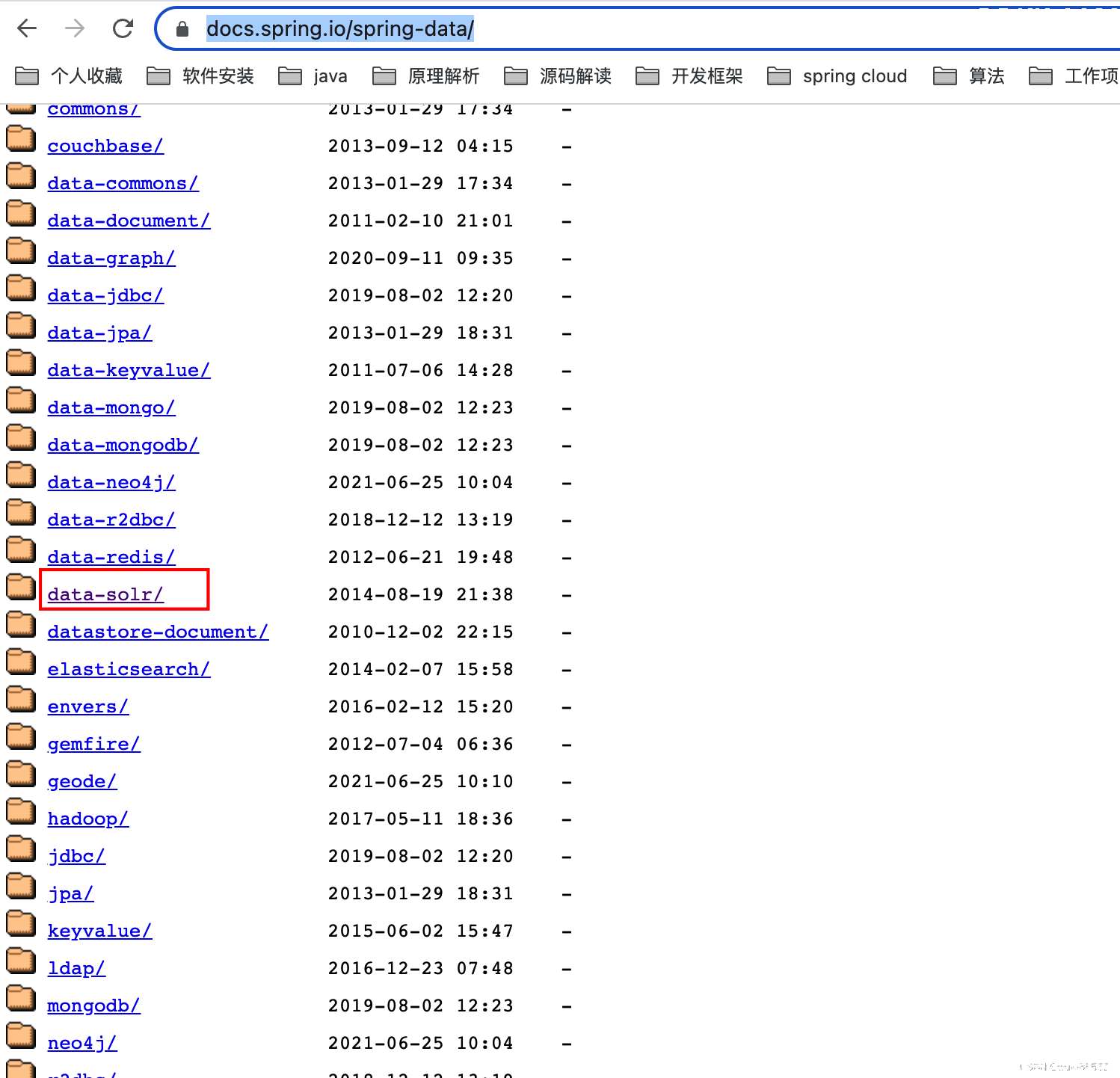Click folder icon beside data-jdbc/
Image resolution: width=1120 pixels, height=1078 pixels.
pos(21,288)
